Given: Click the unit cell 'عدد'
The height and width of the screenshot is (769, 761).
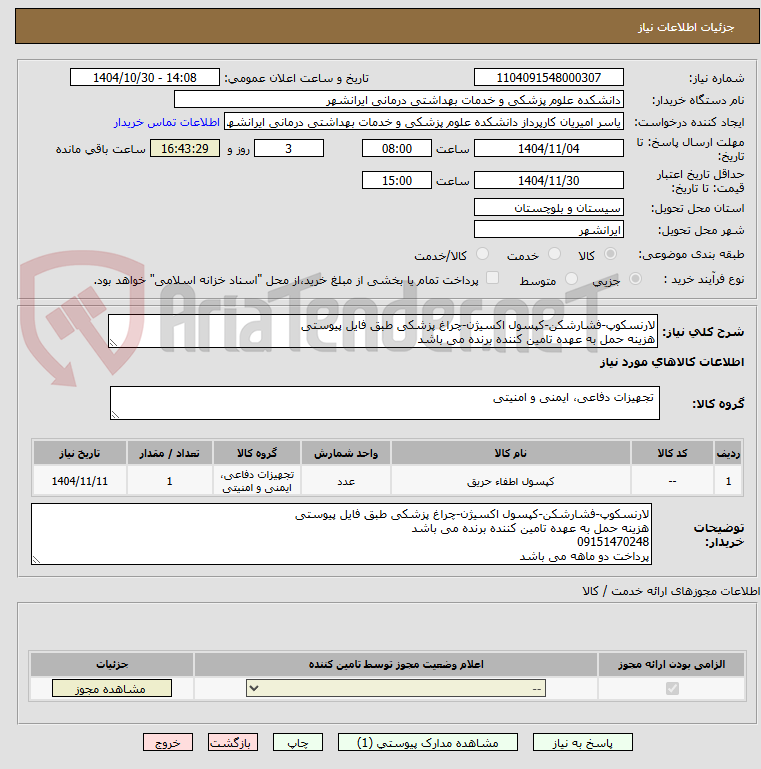Looking at the screenshot, I should pos(346,481).
